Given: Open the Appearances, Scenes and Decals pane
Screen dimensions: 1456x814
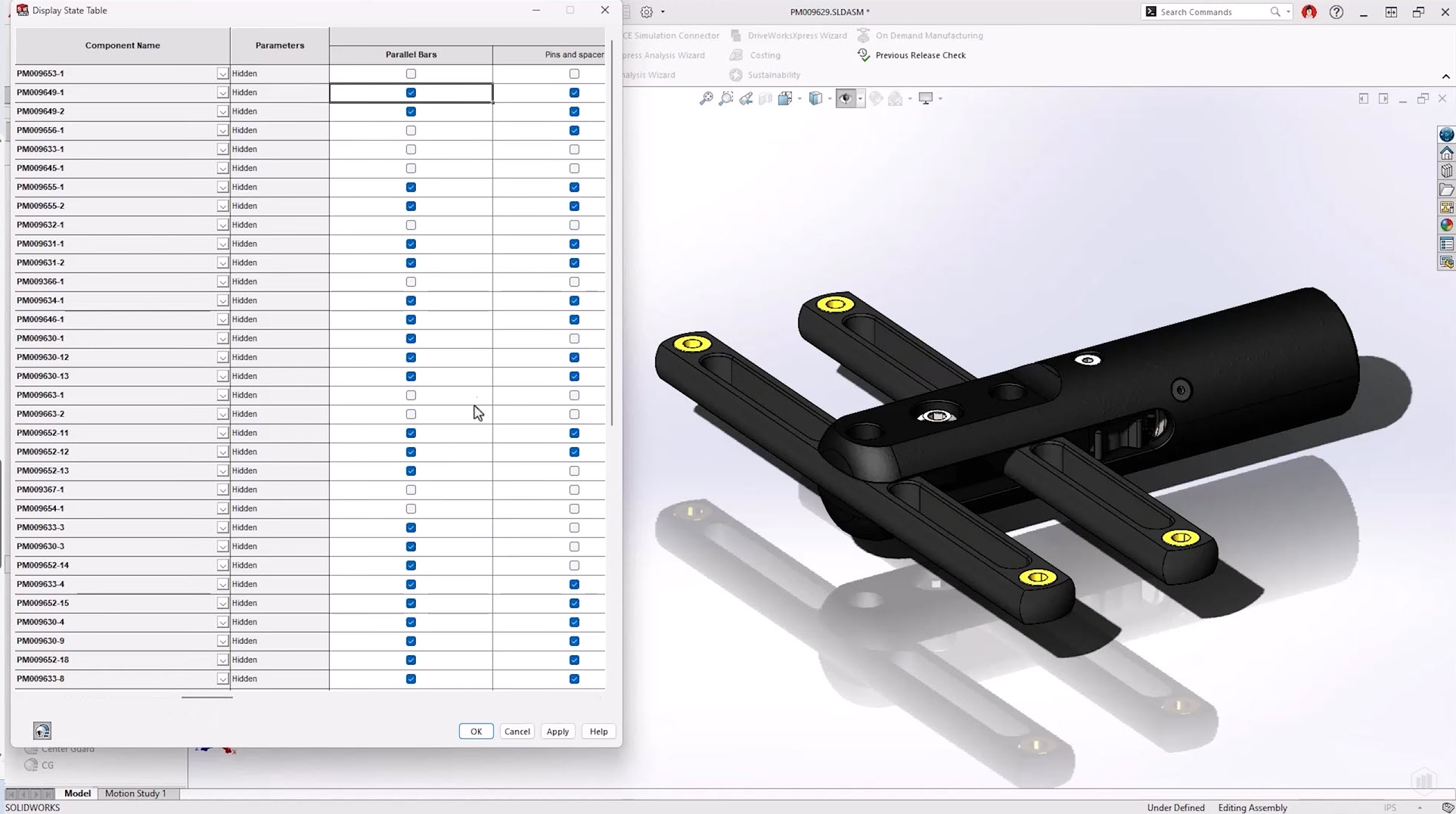Looking at the screenshot, I should 1446,225.
